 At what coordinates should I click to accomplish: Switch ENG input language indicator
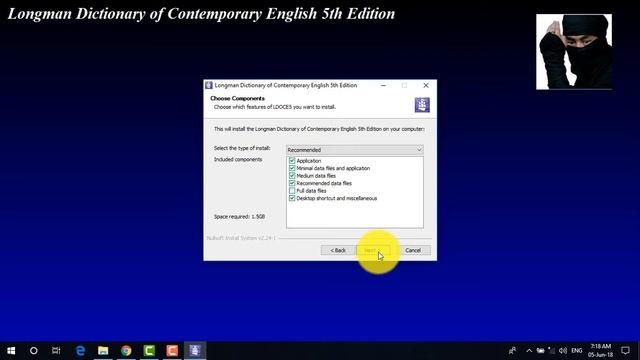click(577, 351)
